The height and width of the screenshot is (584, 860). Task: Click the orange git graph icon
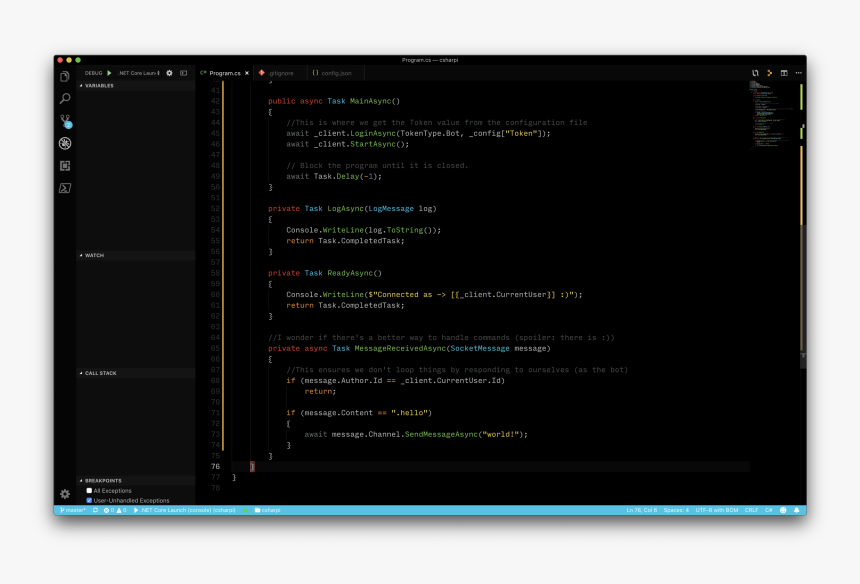pyautogui.click(x=770, y=73)
